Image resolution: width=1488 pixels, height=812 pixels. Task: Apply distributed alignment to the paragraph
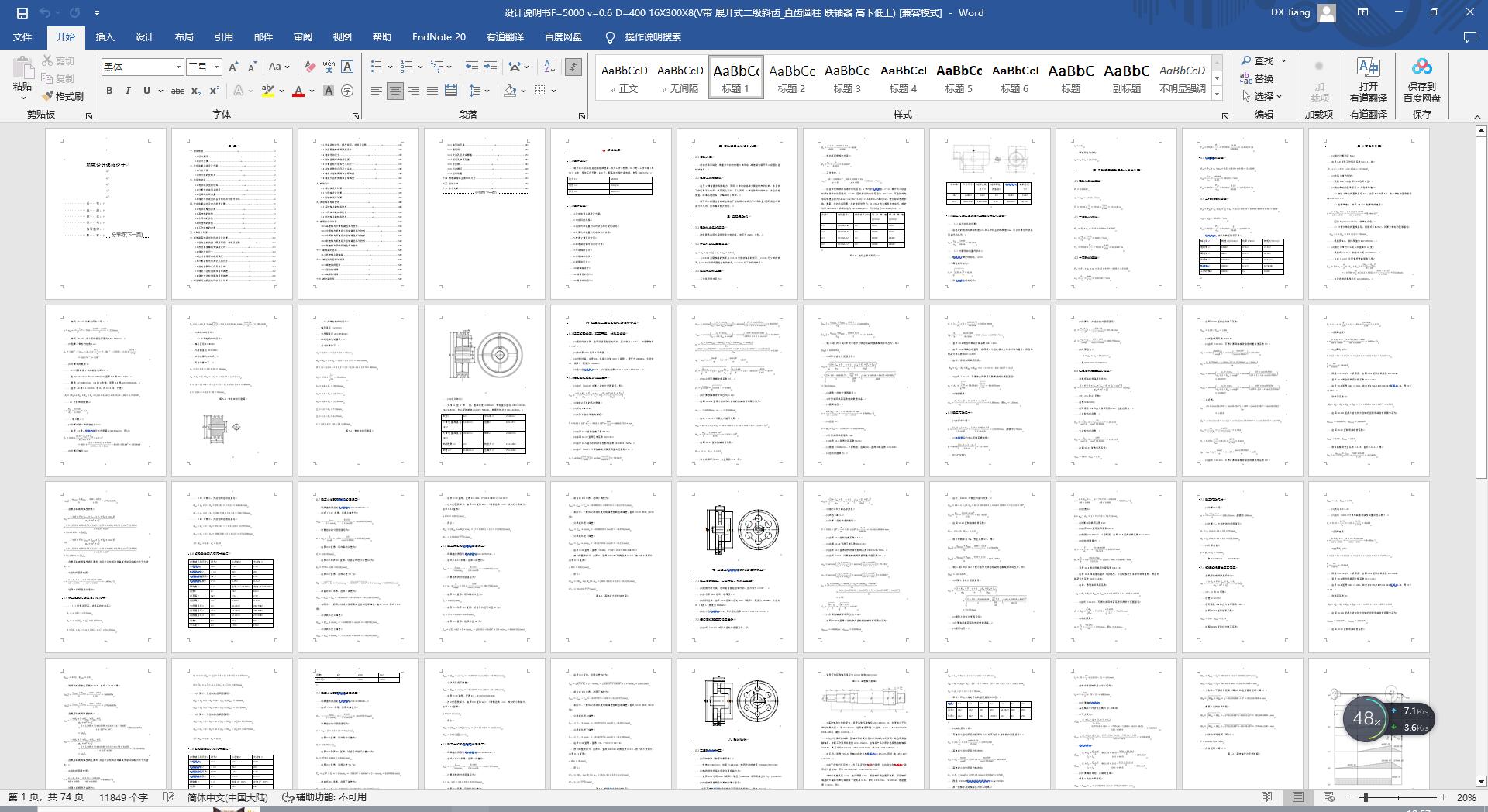[451, 91]
